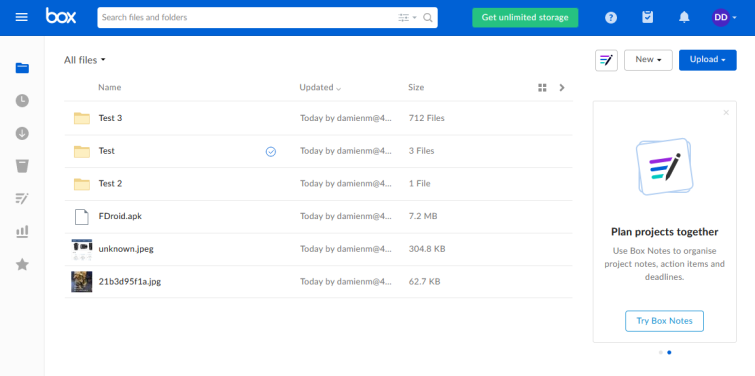Open the DD account menu
Image resolution: width=755 pixels, height=376 pixels.
(724, 18)
